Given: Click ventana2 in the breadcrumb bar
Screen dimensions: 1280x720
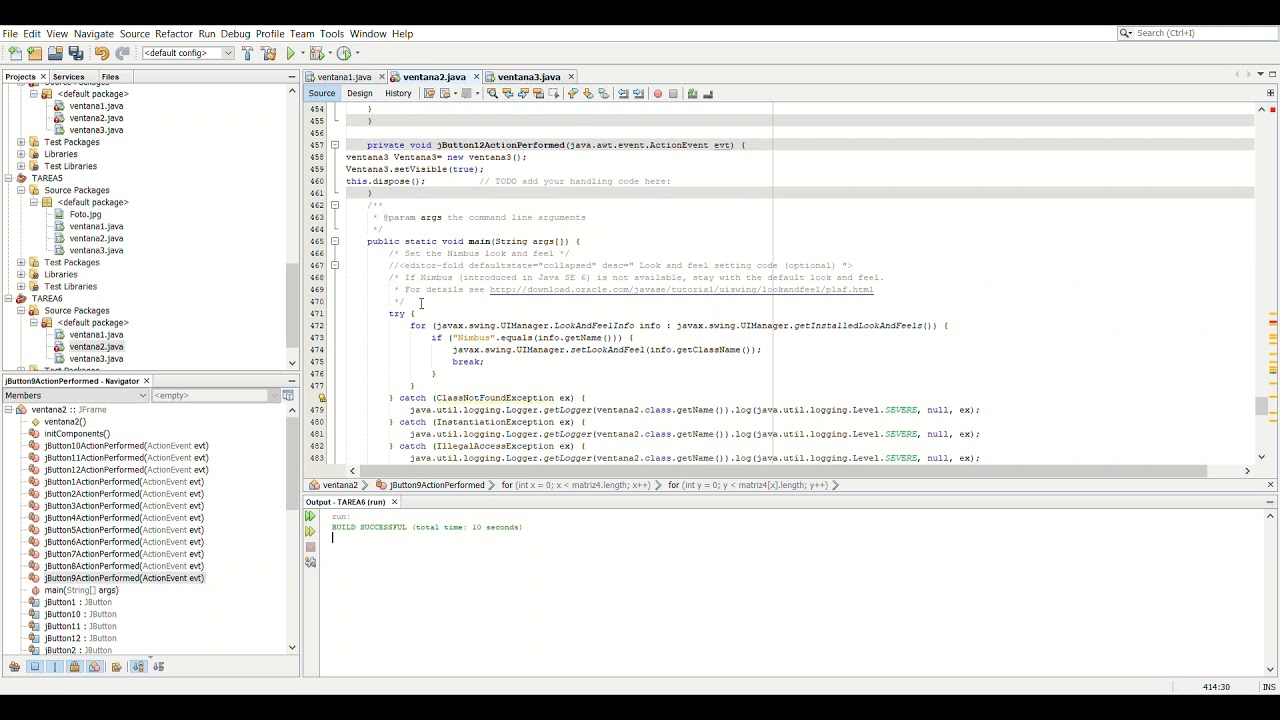Looking at the screenshot, I should (x=340, y=485).
